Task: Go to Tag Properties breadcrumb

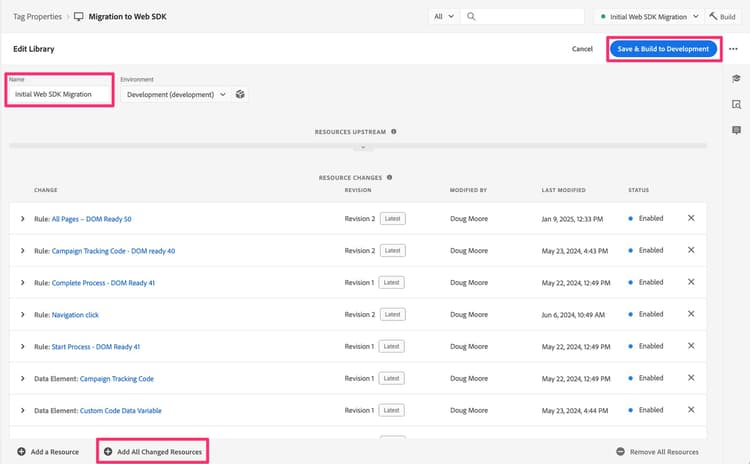Action: (x=37, y=16)
